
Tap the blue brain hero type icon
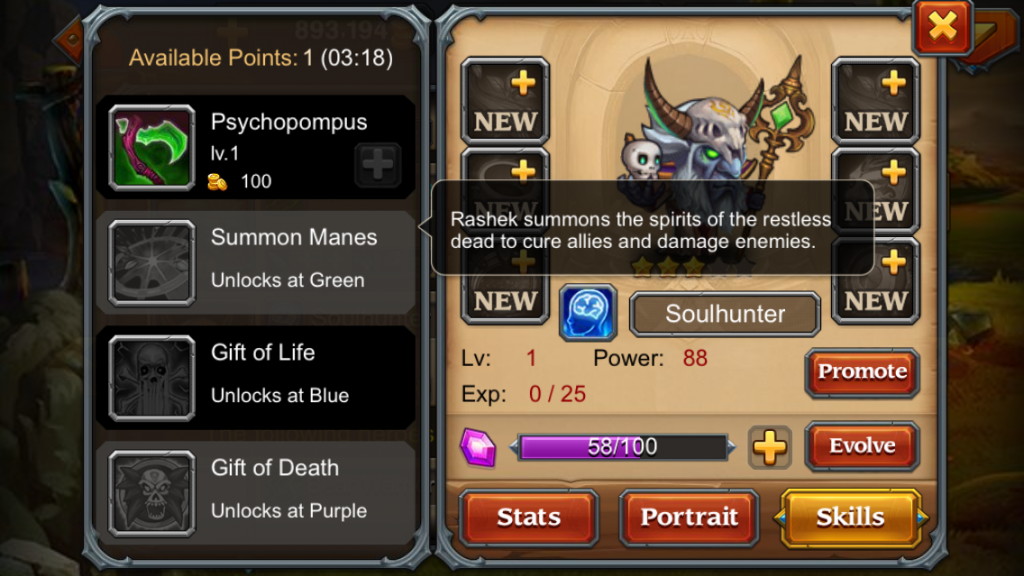click(588, 312)
